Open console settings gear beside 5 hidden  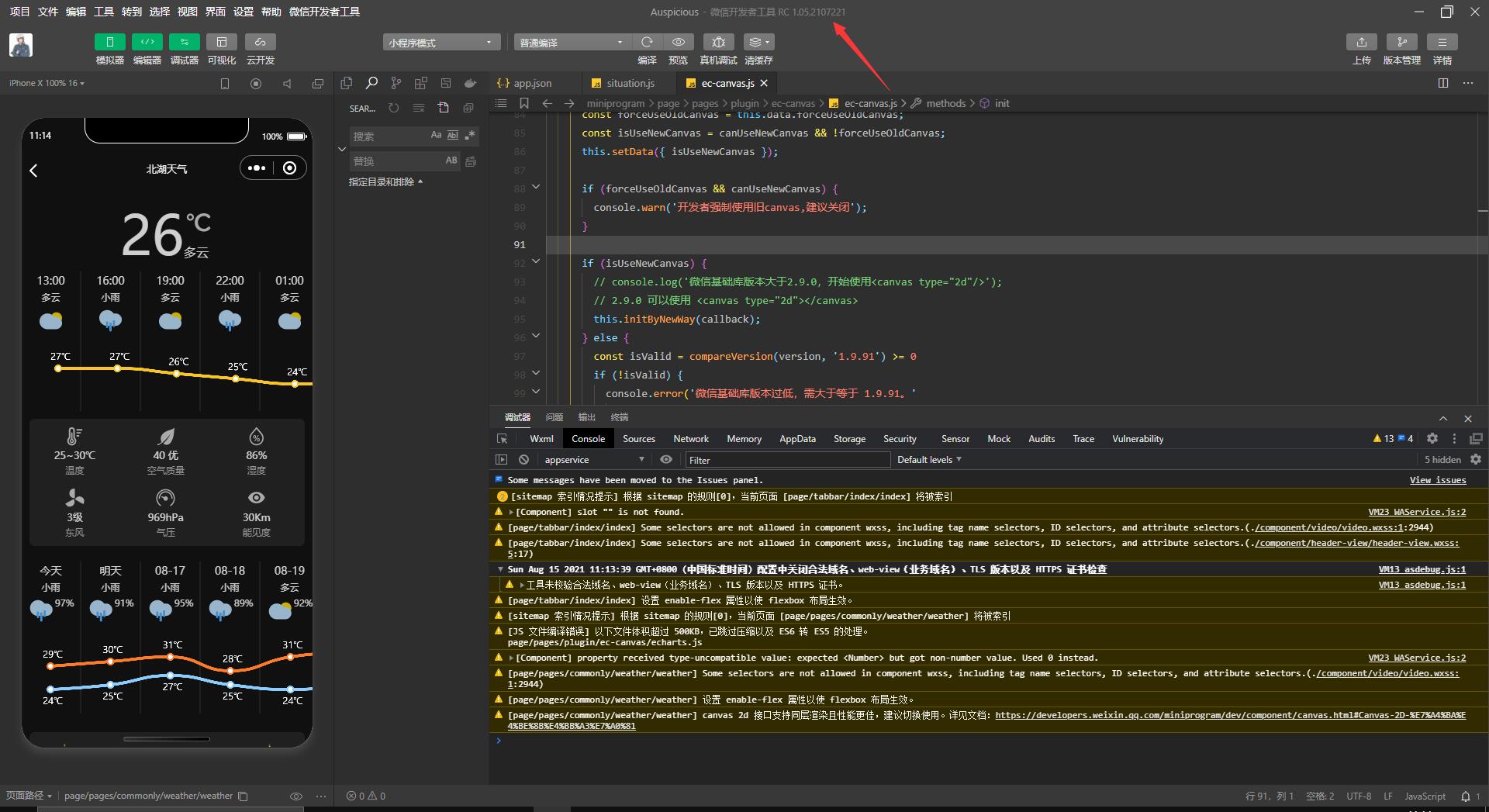point(1476,459)
